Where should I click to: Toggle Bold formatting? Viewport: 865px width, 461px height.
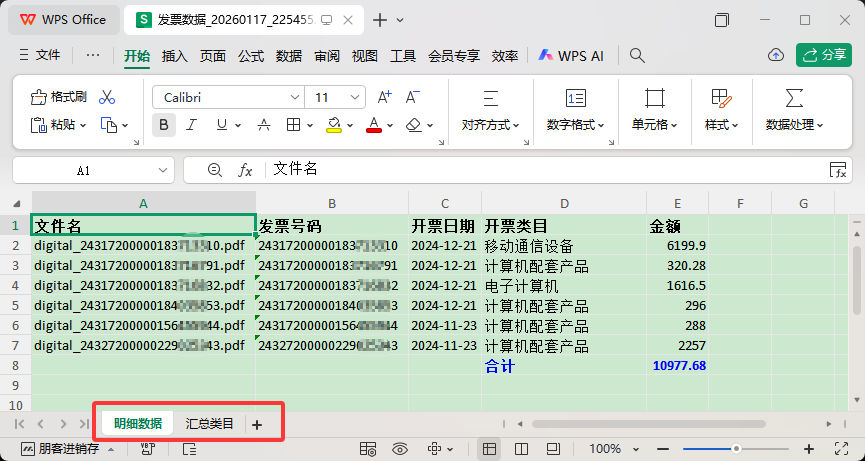tap(164, 125)
